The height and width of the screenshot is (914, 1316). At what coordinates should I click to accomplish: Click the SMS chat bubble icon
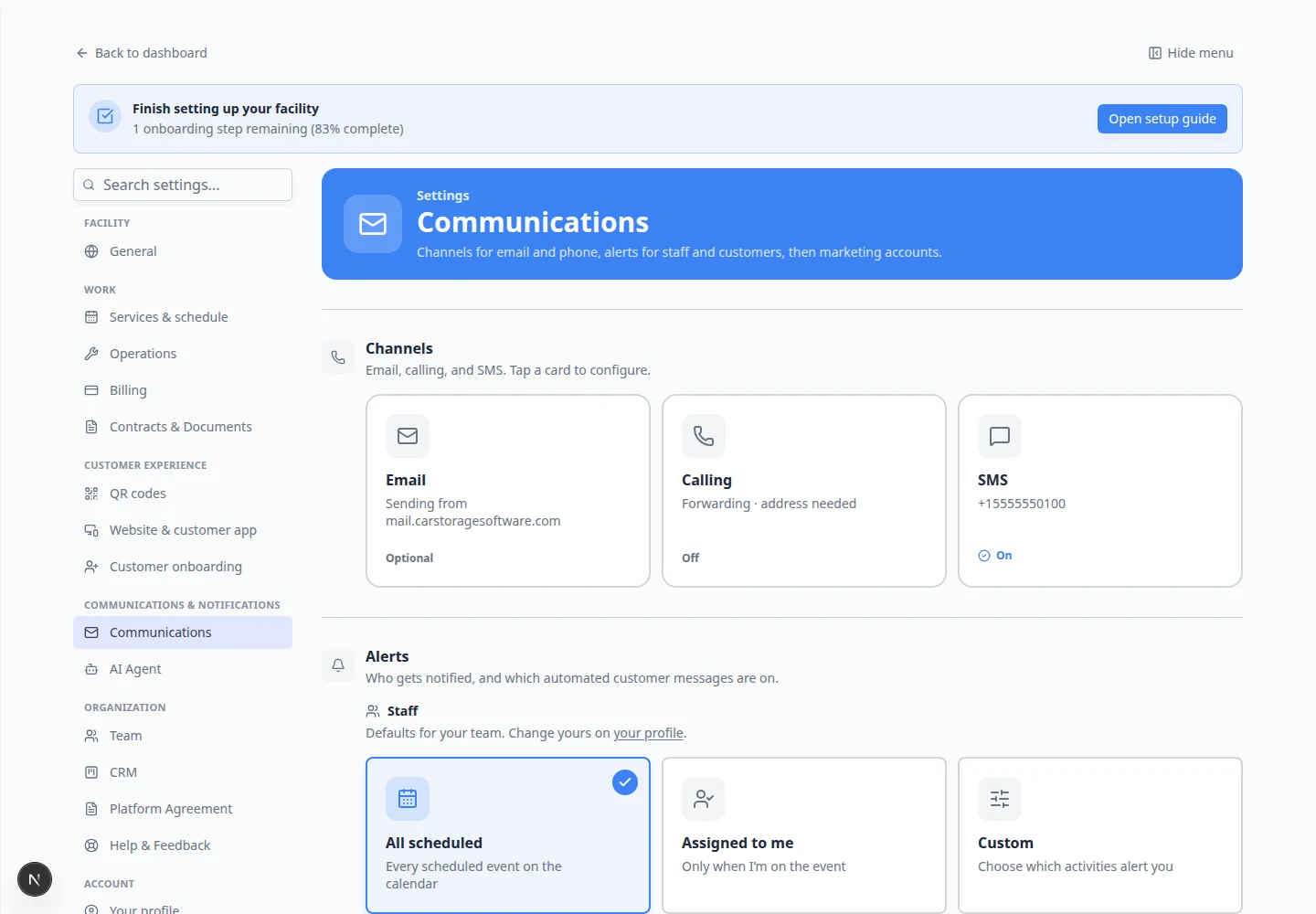(x=1000, y=436)
